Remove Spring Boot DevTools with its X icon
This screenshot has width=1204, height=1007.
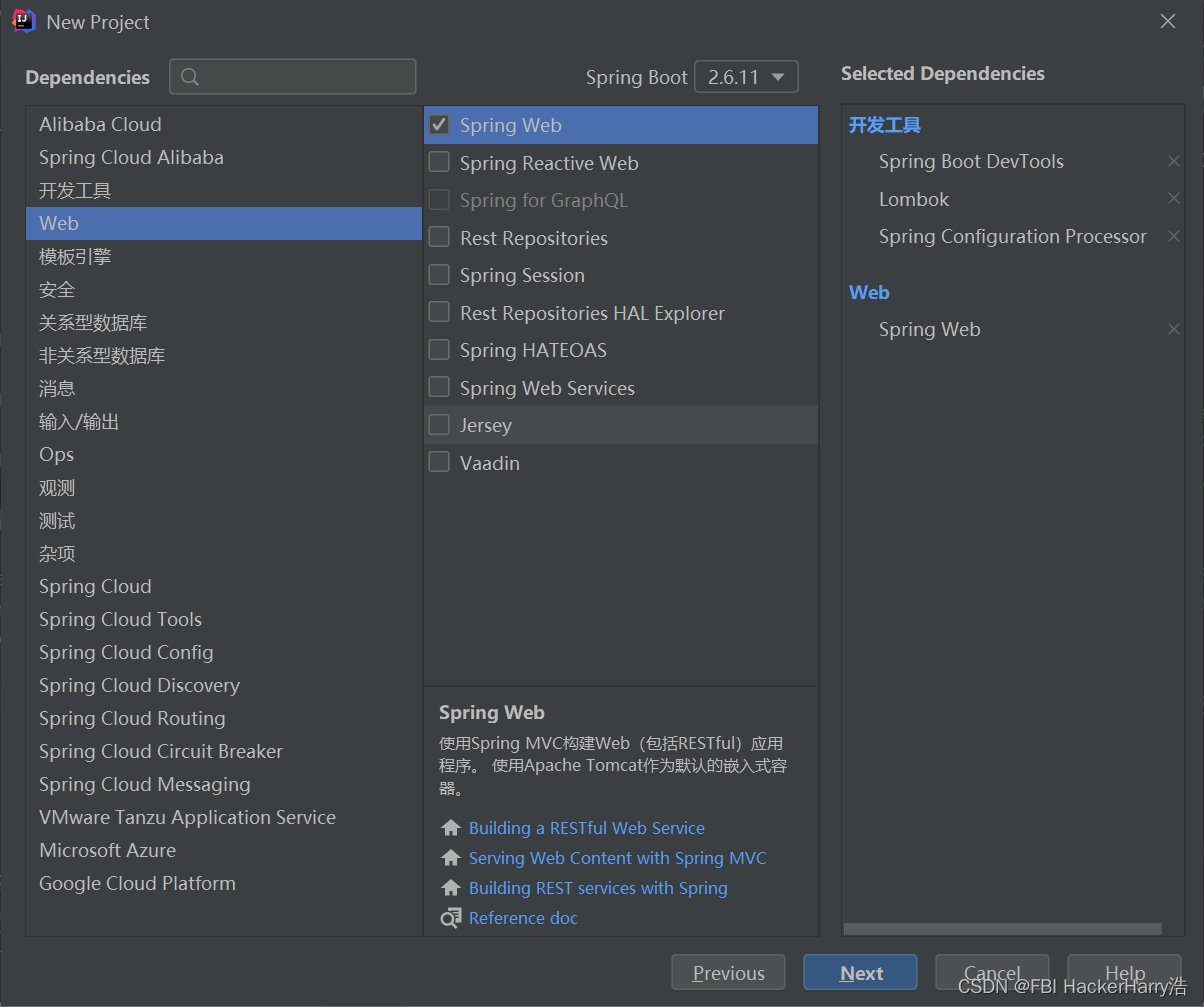pos(1174,162)
